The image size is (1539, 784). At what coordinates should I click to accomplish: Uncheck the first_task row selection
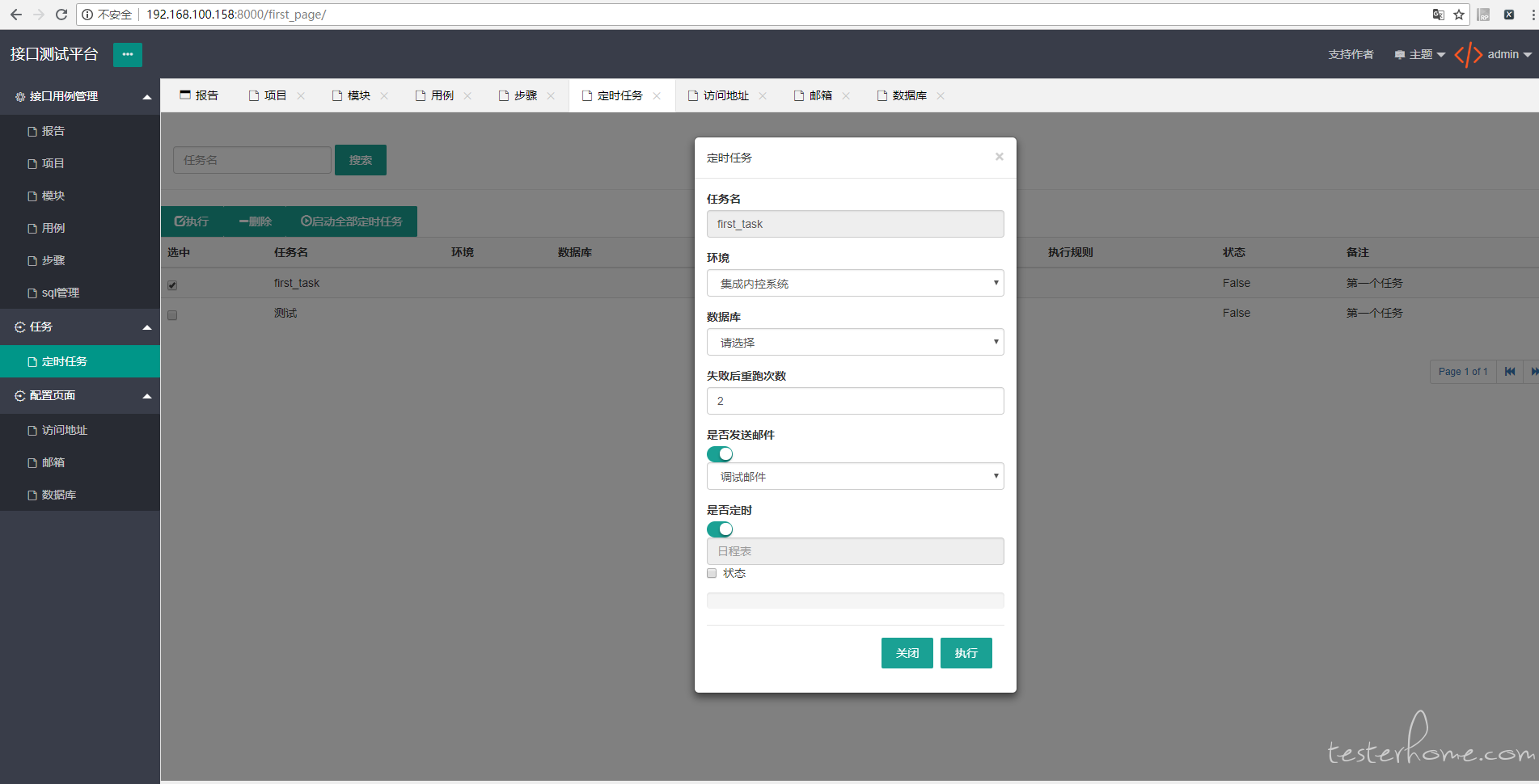[x=171, y=285]
